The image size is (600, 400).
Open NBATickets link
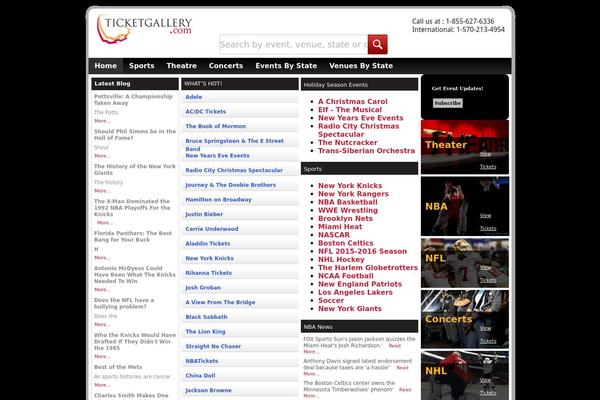click(202, 361)
